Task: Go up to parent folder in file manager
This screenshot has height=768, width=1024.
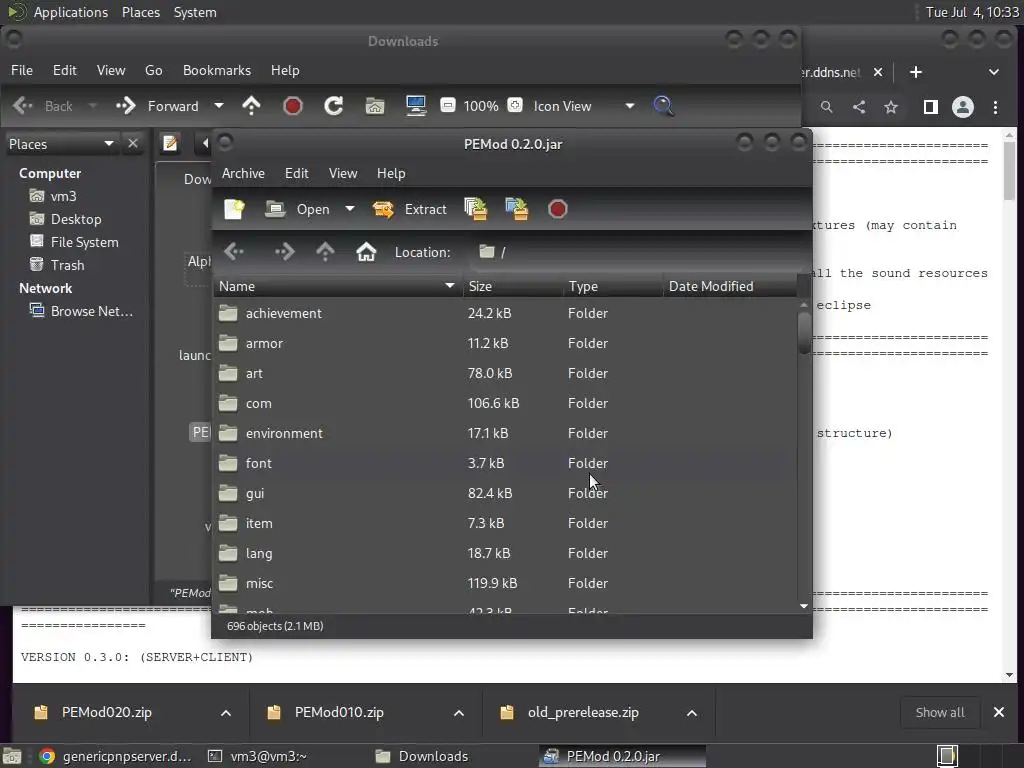Action: tap(251, 106)
